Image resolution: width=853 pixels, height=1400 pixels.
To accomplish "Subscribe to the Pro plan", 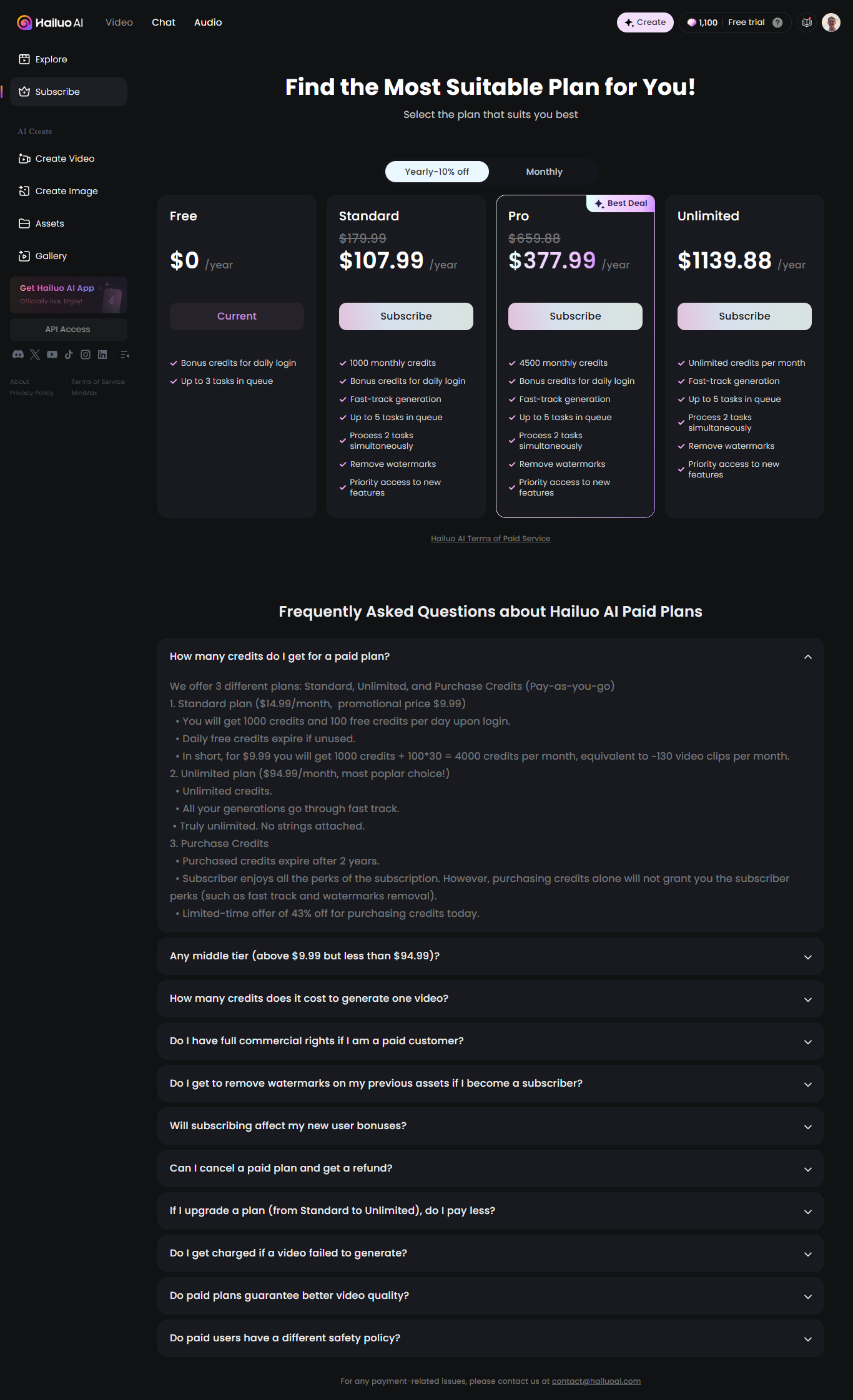I will click(575, 316).
